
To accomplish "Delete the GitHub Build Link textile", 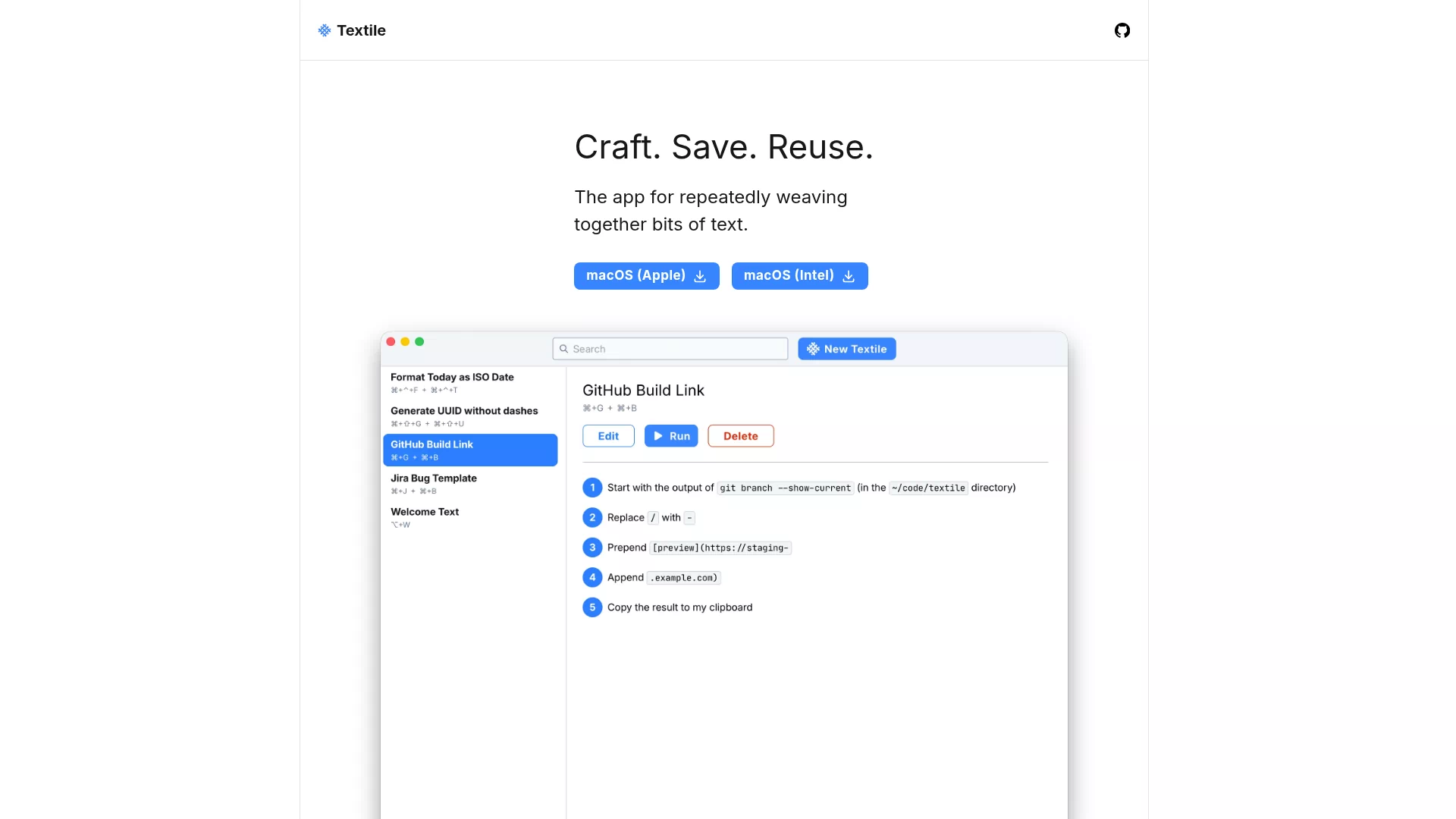I will point(741,436).
